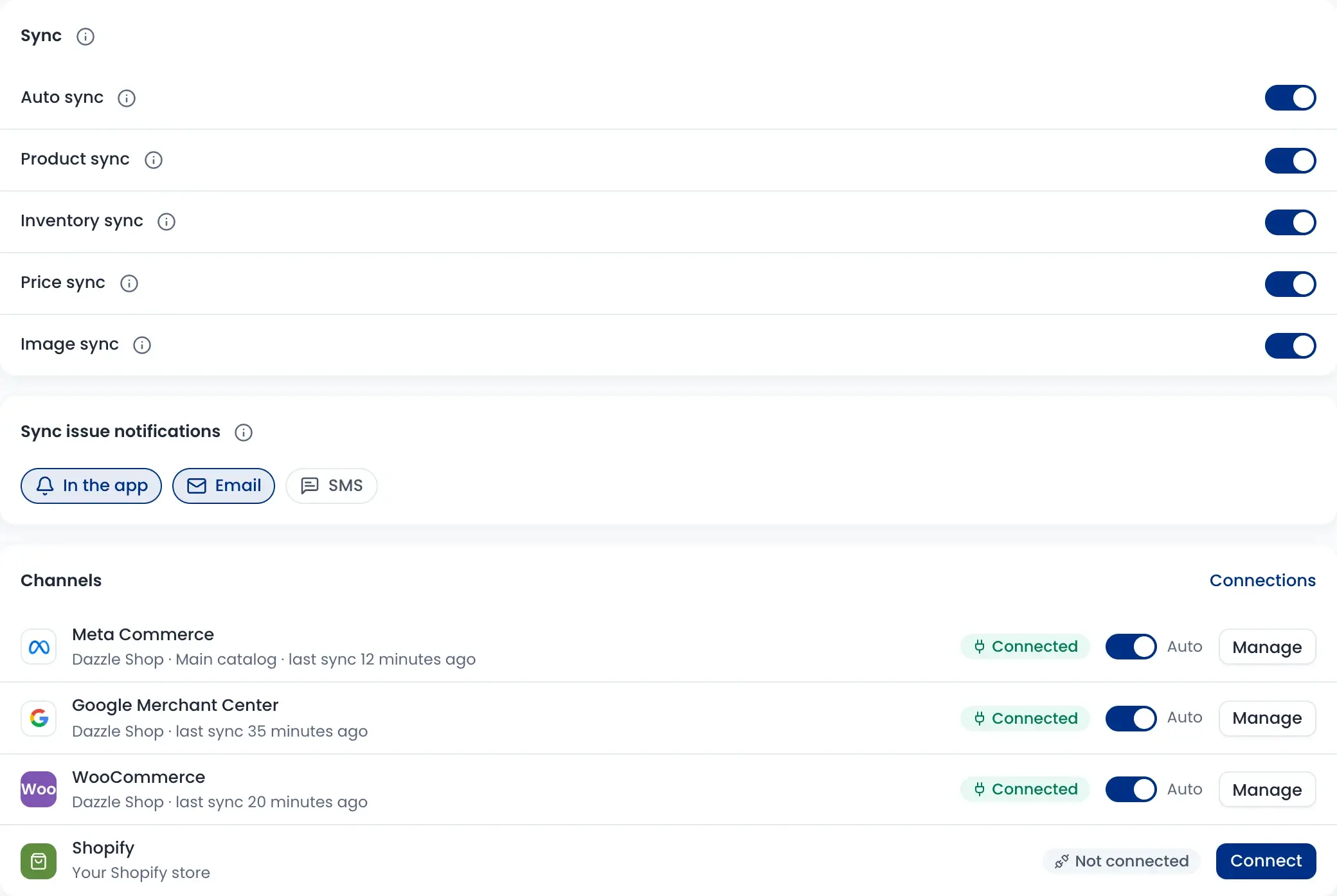1337x896 pixels.
Task: Click 'Dazzle Shop · last sync 20 minutes ago' text
Action: coord(220,802)
